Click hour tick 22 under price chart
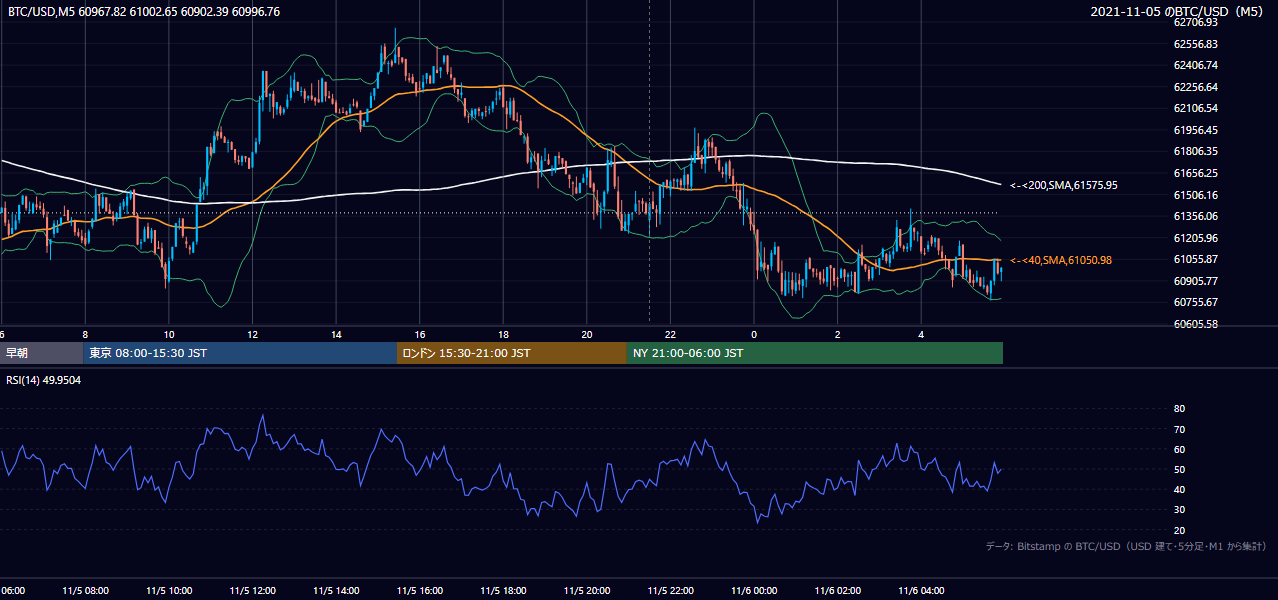 point(670,334)
